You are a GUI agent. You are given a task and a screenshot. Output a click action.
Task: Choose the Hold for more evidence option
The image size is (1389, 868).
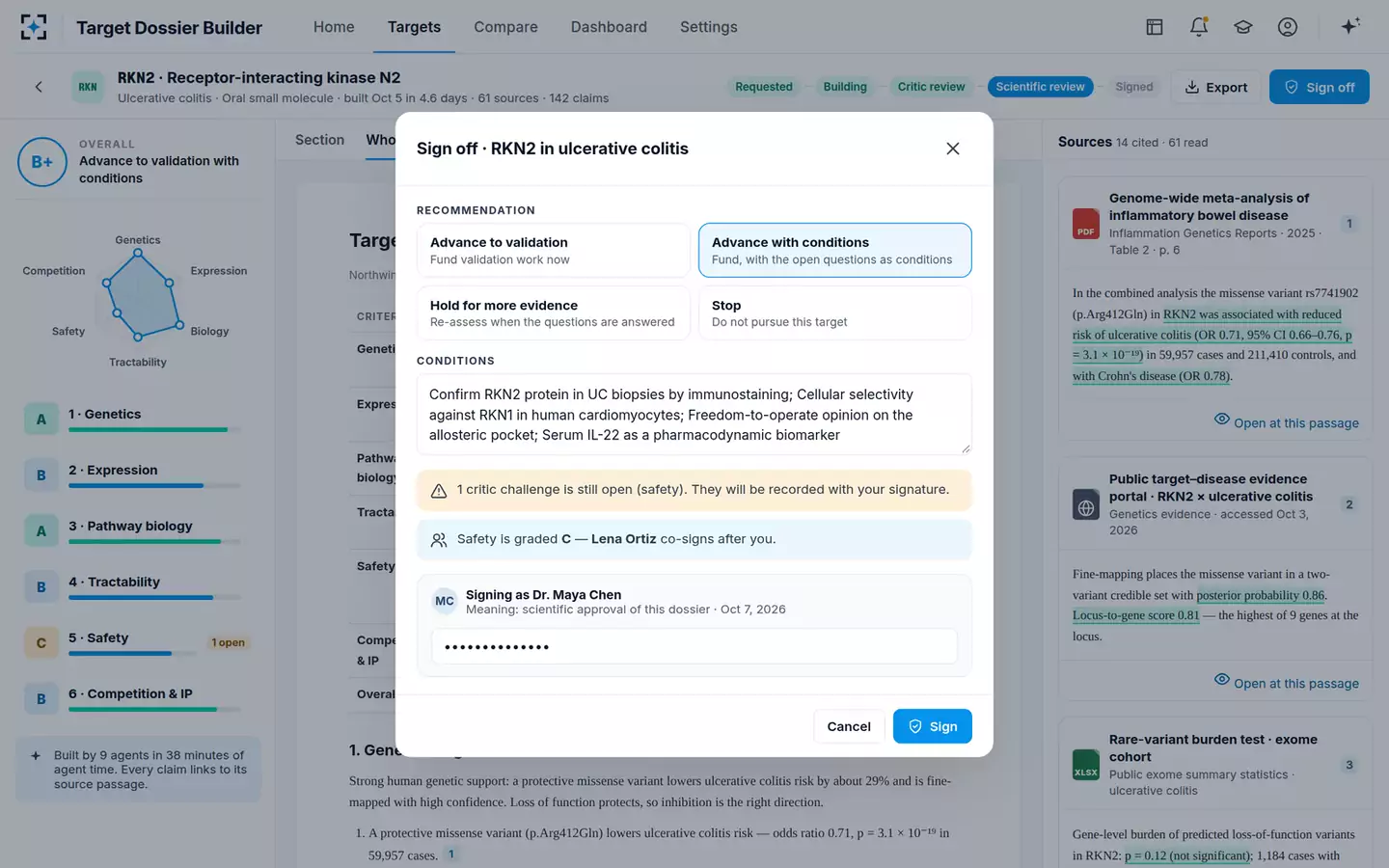(554, 313)
